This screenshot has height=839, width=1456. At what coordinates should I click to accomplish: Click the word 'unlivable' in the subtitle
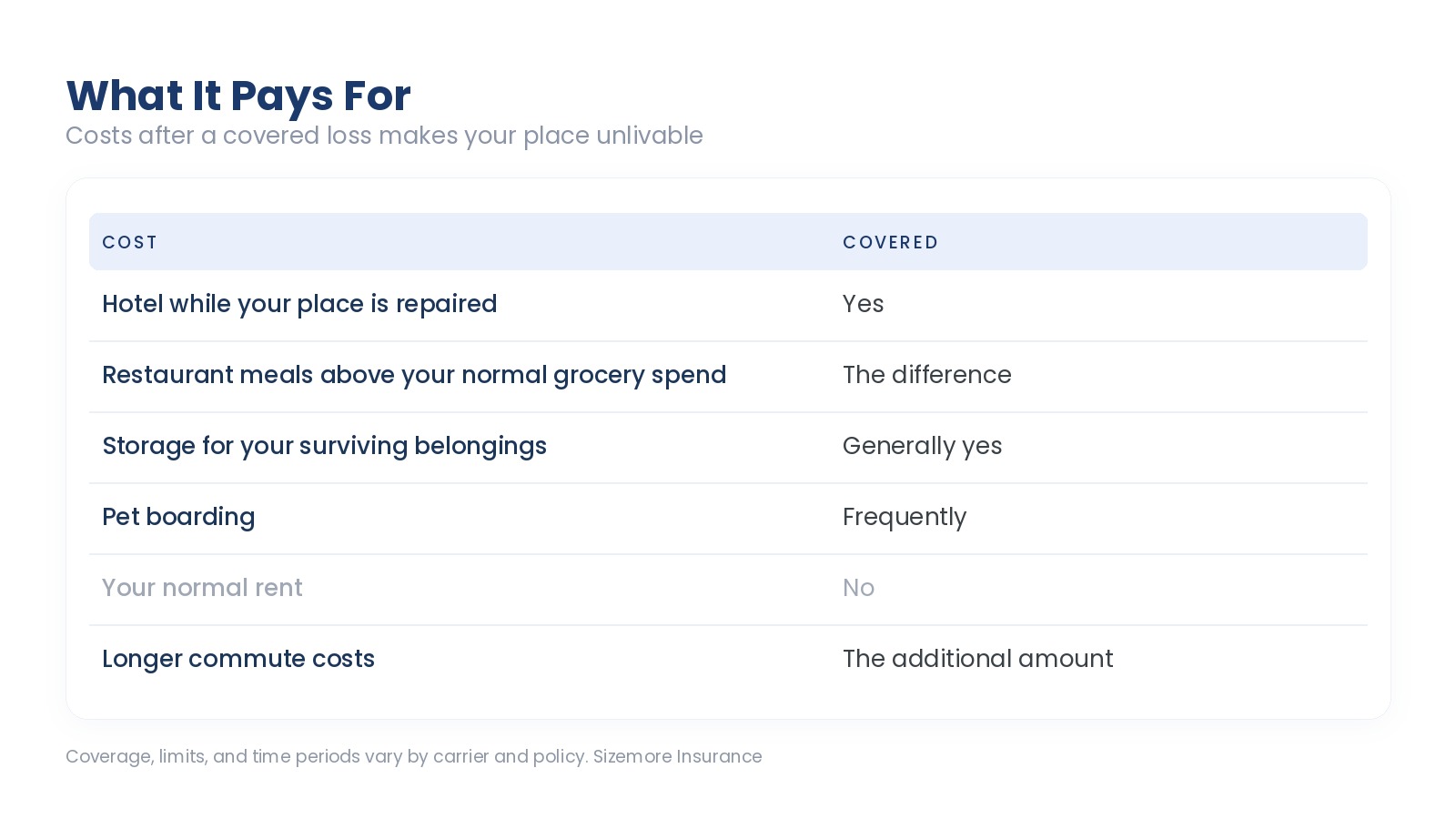click(650, 136)
